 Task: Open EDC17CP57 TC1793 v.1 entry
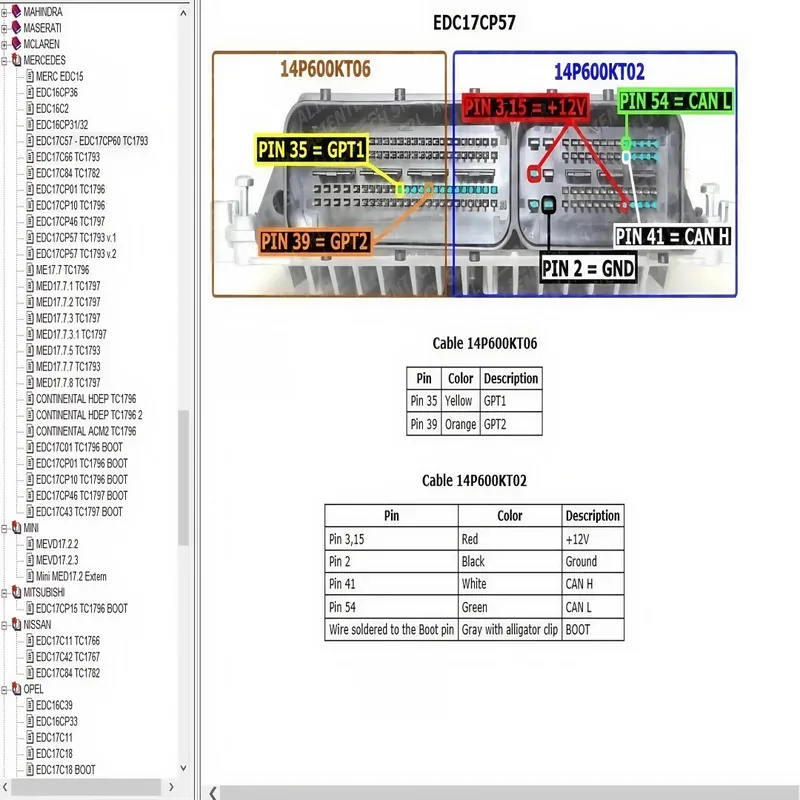point(76,238)
